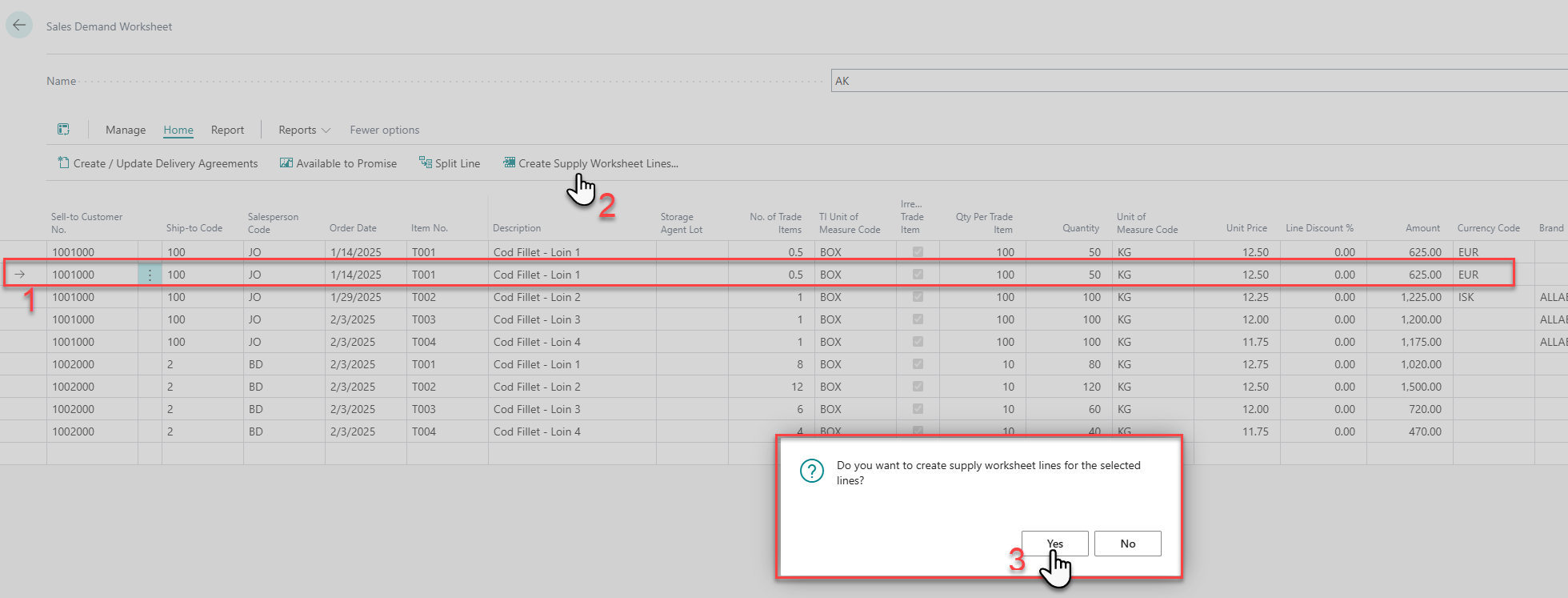Click the Split Line icon
The height and width of the screenshot is (598, 1568).
pyautogui.click(x=426, y=163)
